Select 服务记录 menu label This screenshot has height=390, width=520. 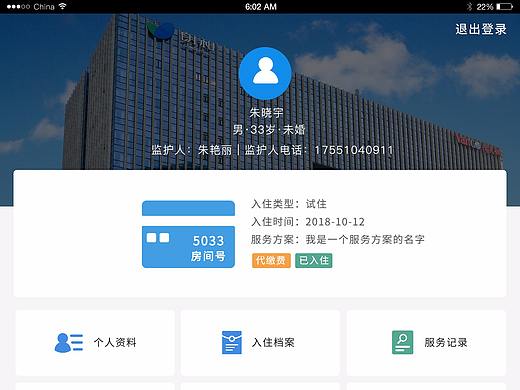pos(446,342)
